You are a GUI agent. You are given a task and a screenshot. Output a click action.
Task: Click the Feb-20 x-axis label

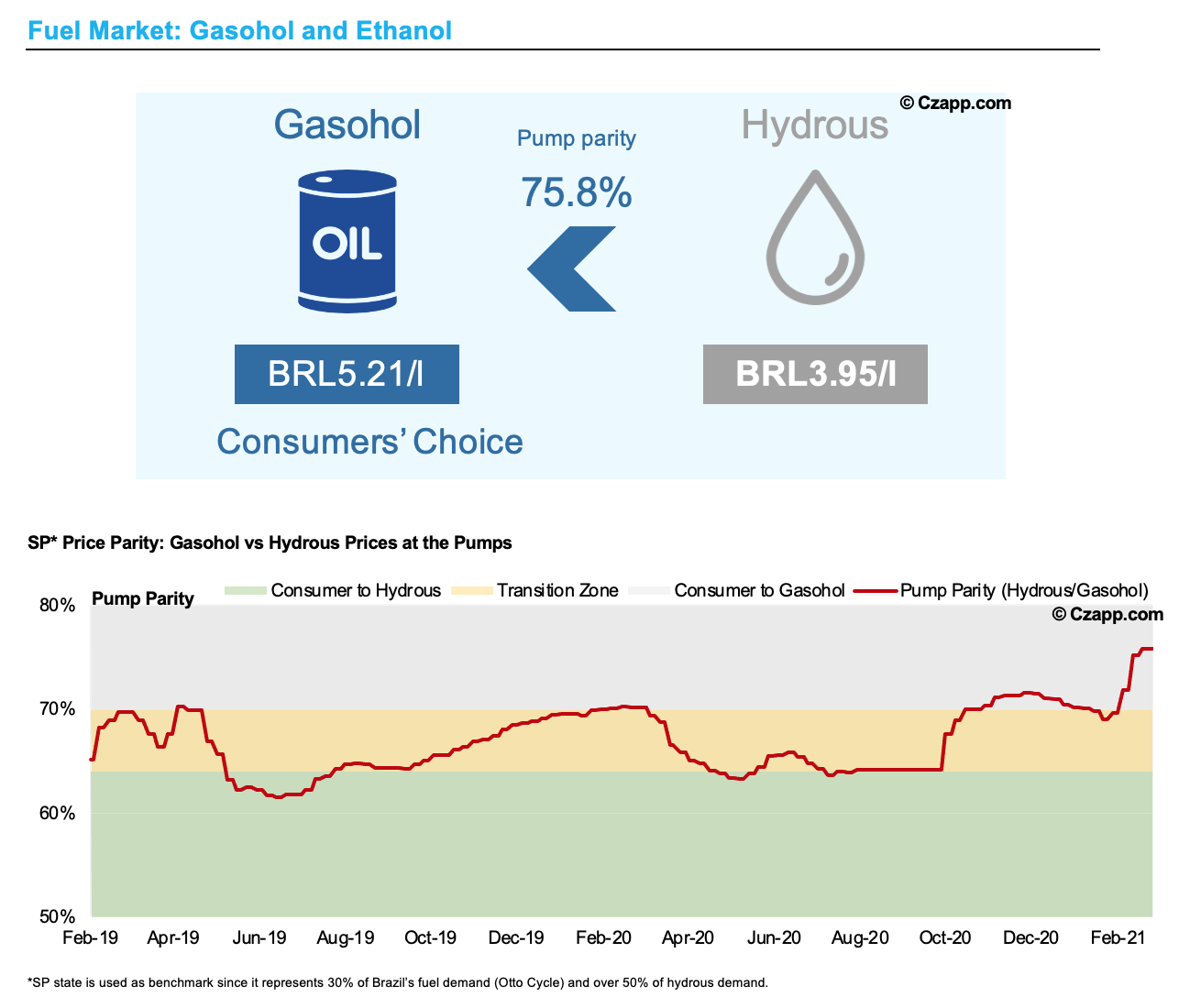tap(603, 938)
